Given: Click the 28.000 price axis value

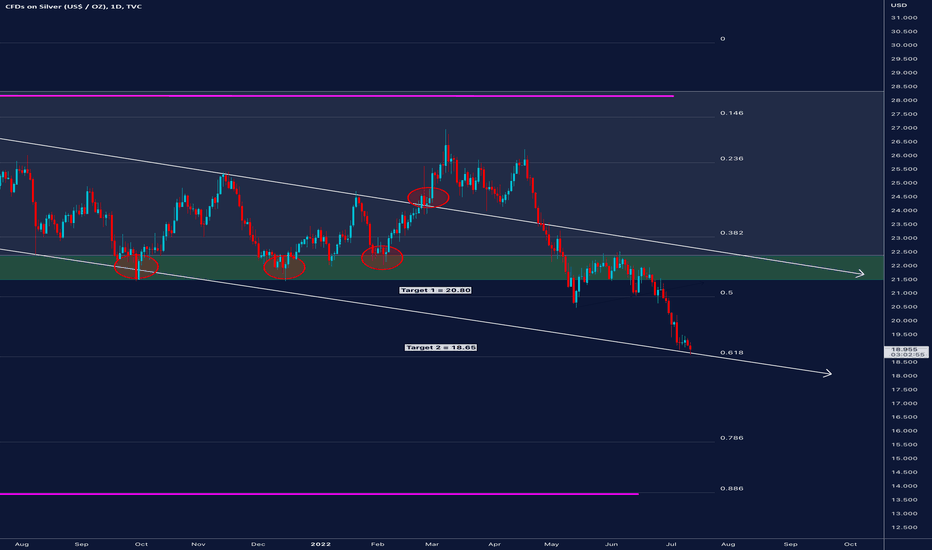Looking at the screenshot, I should (x=903, y=100).
